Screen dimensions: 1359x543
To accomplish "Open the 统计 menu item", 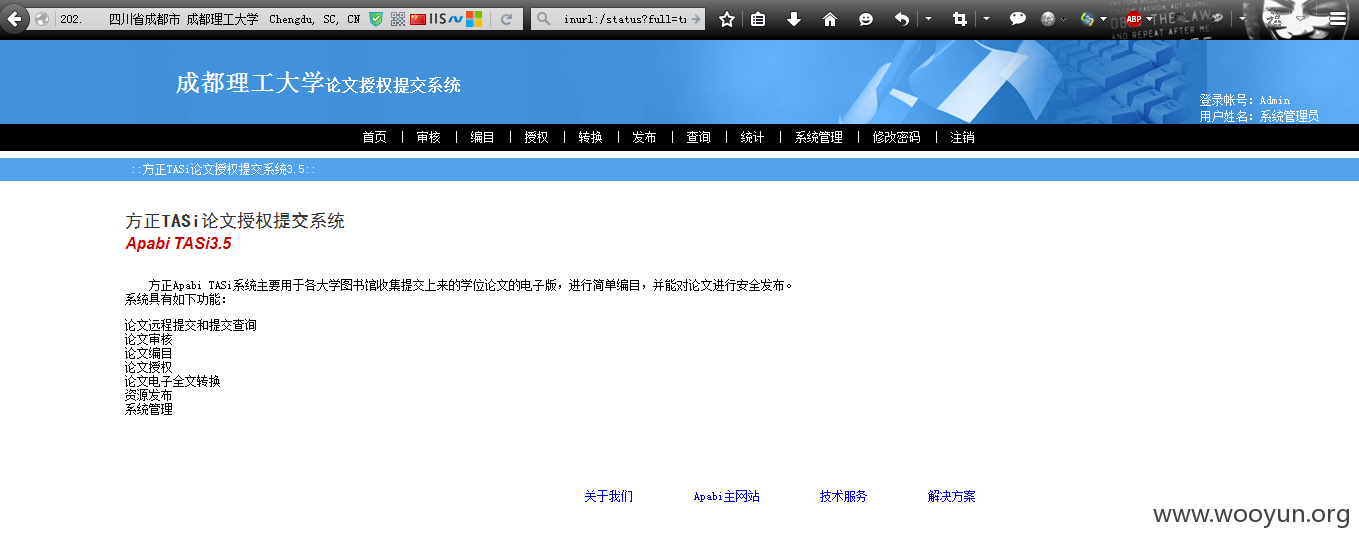I will pyautogui.click(x=753, y=137).
